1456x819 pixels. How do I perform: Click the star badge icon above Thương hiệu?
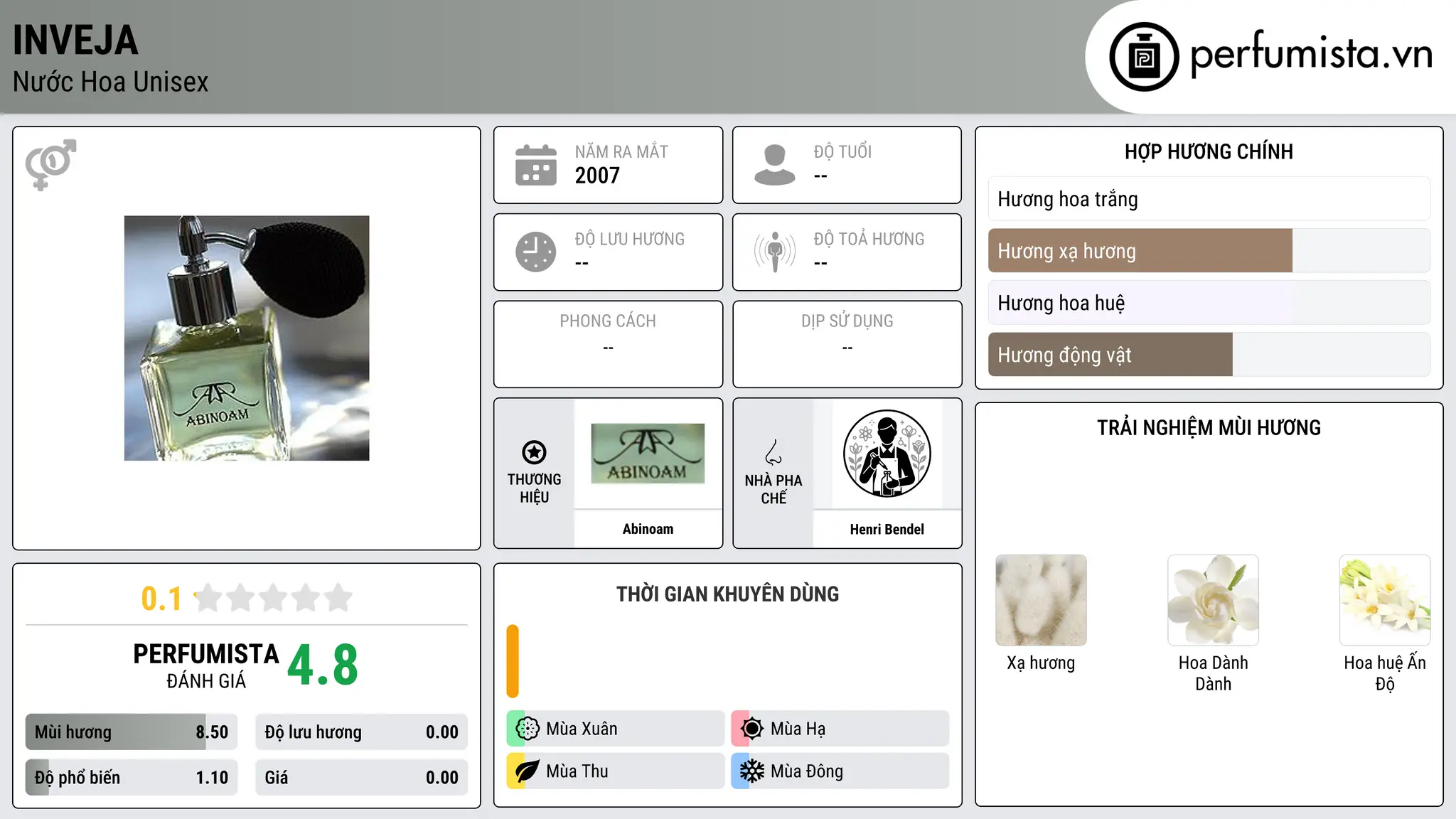point(534,452)
